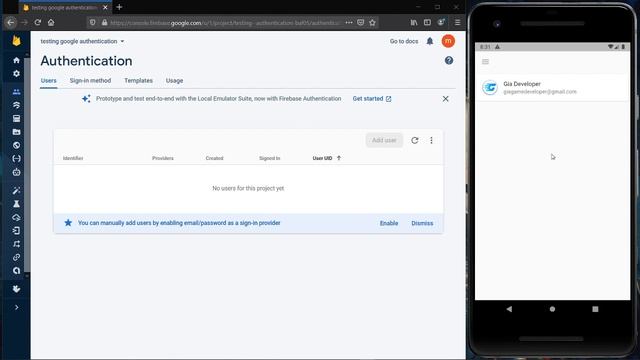Image resolution: width=640 pixels, height=360 pixels.
Task: Enable email/password provider
Action: pyautogui.click(x=389, y=223)
